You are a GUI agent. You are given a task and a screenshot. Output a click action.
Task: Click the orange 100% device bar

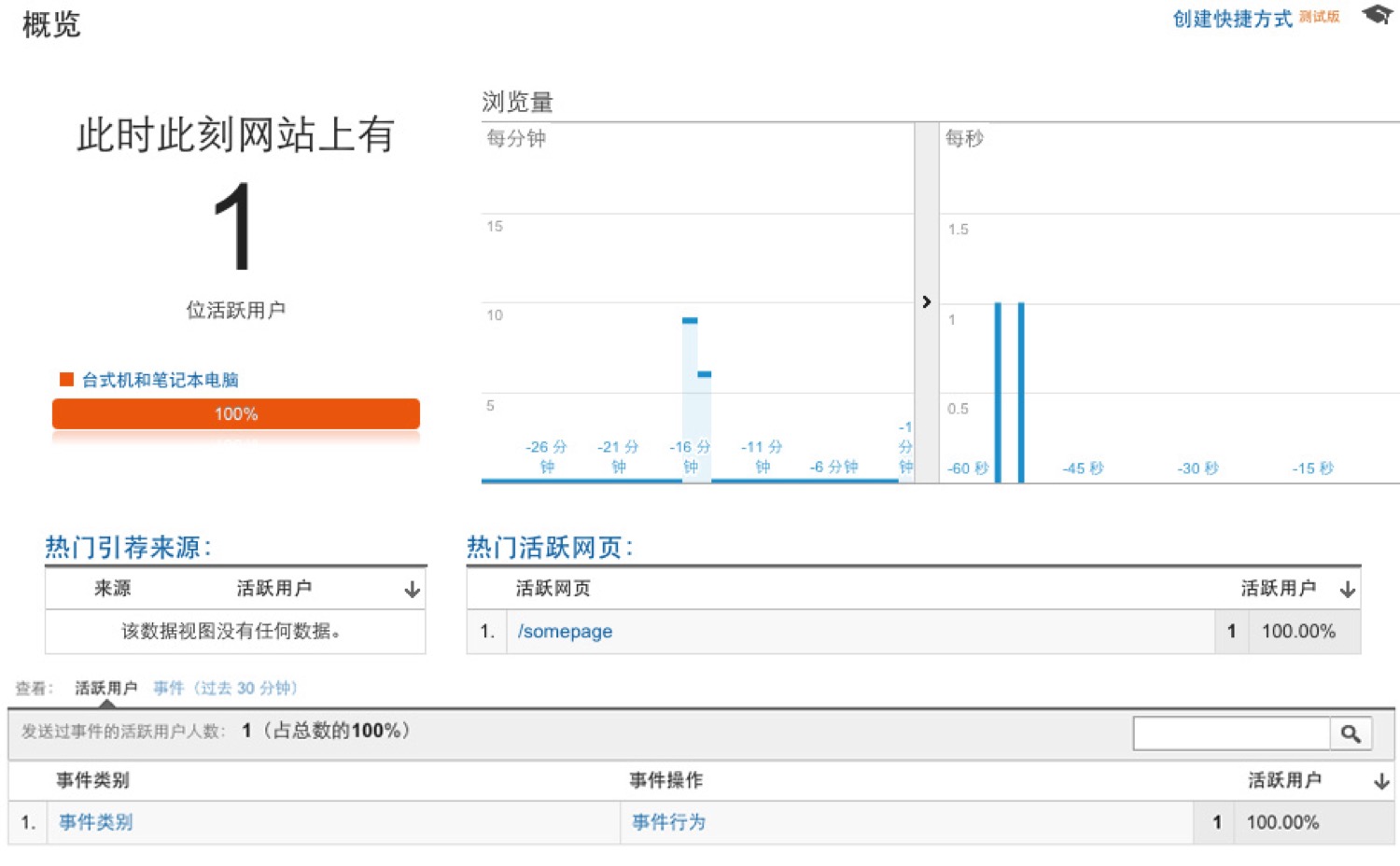point(235,413)
